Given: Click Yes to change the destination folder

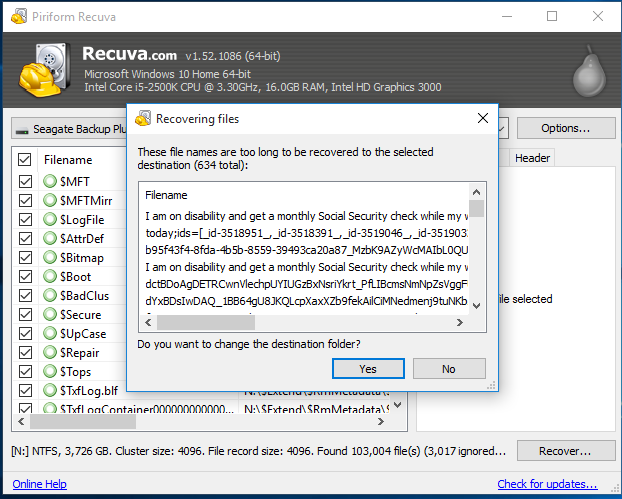Looking at the screenshot, I should [368, 368].
